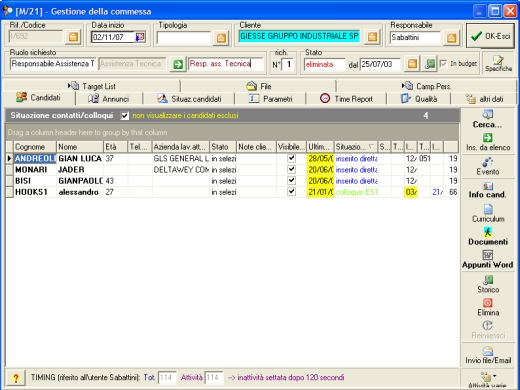Click the OK-Esci button

(x=490, y=36)
